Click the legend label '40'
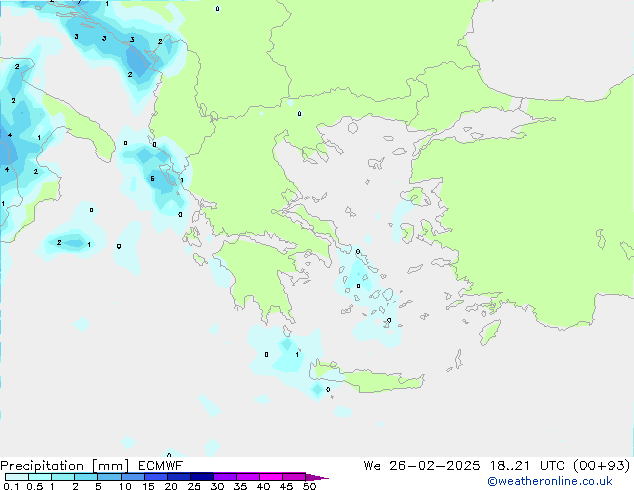Viewport: 634px width, 490px height. point(263,486)
